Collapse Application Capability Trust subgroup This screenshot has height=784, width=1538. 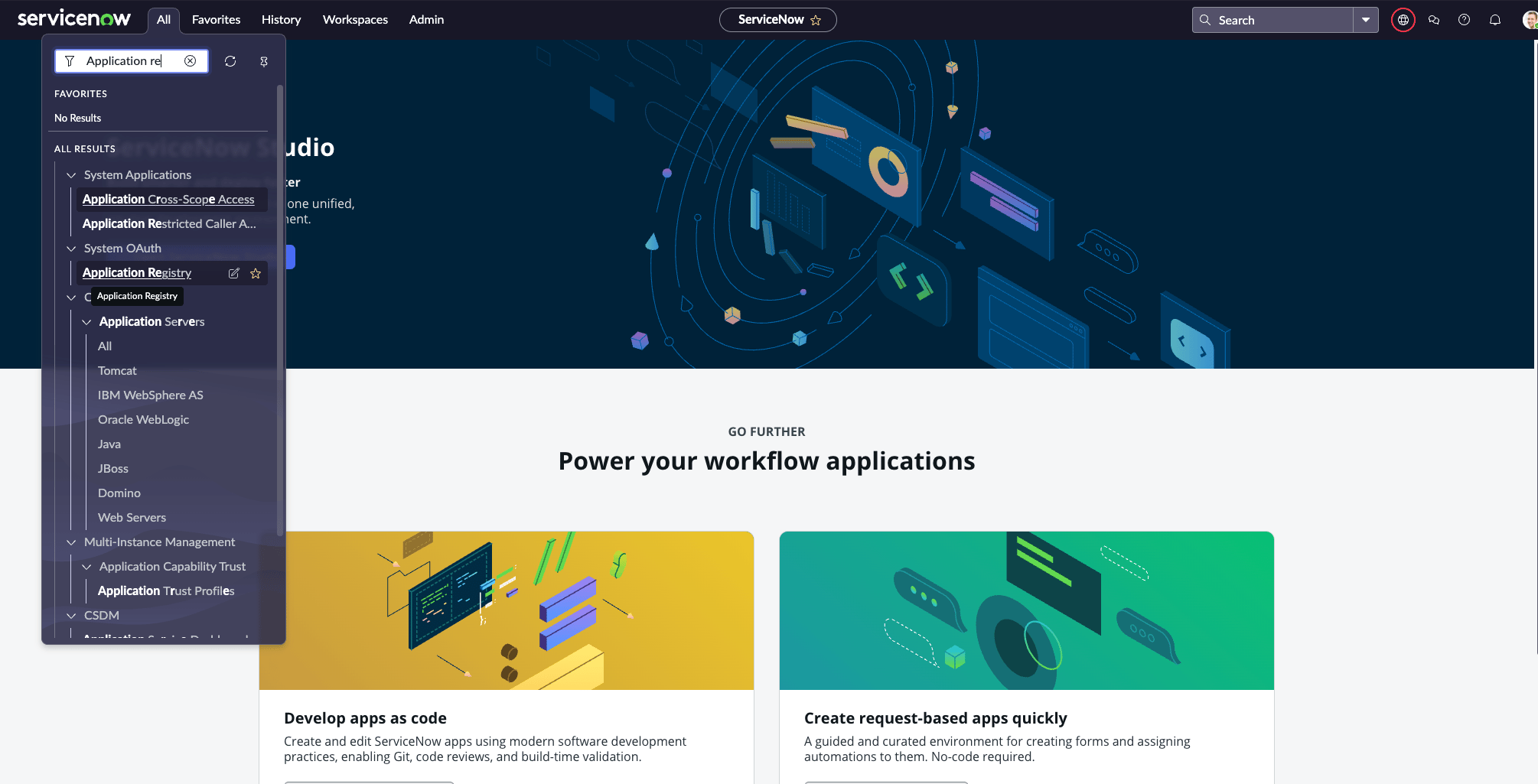[x=86, y=567]
